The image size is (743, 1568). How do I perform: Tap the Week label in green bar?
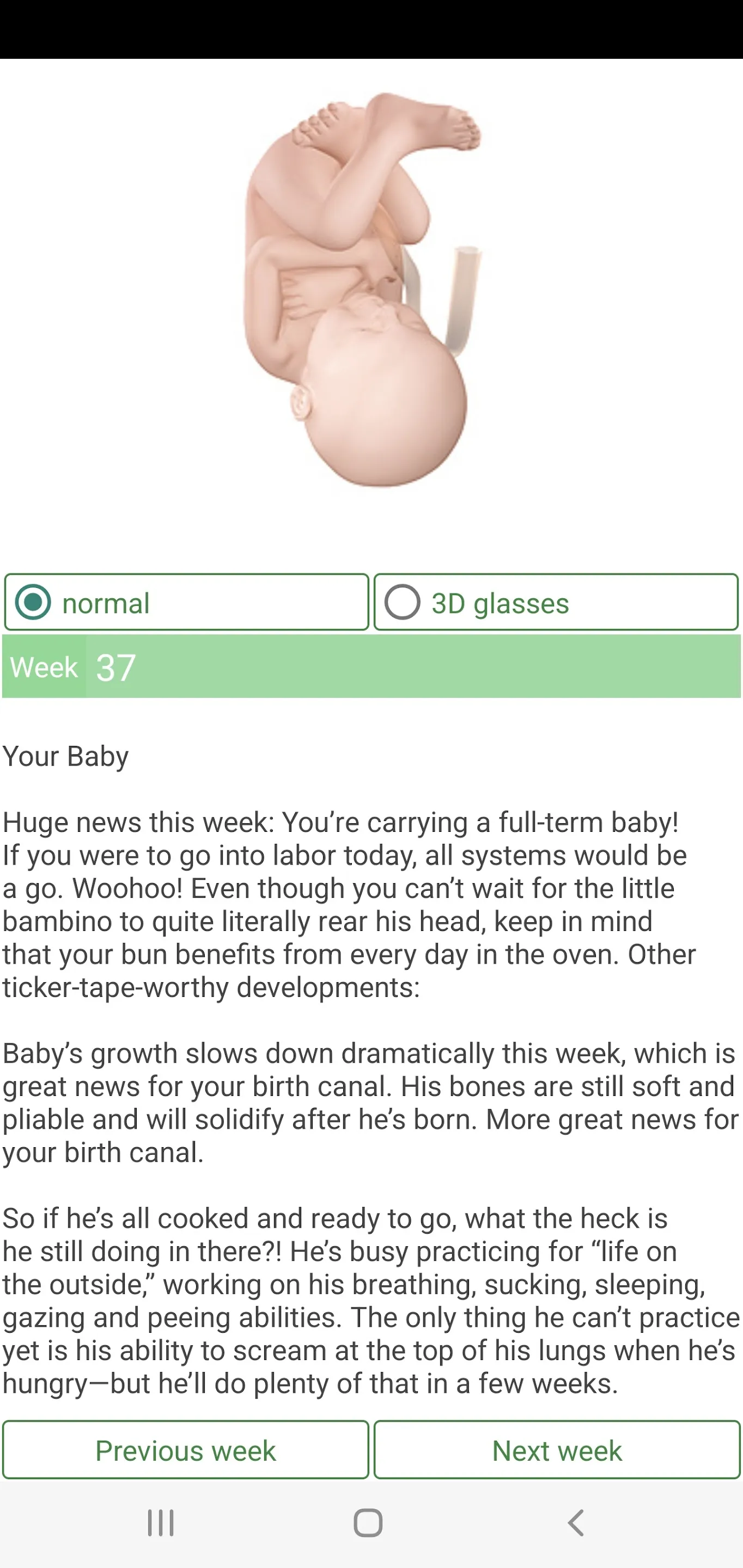(44, 667)
